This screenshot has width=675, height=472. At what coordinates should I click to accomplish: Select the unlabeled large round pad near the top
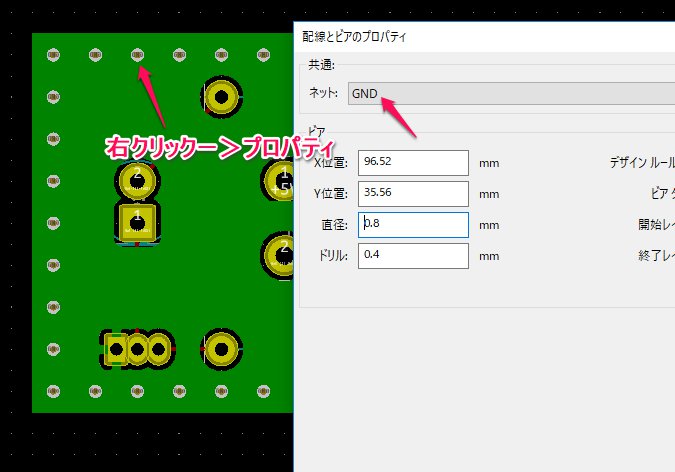click(221, 97)
